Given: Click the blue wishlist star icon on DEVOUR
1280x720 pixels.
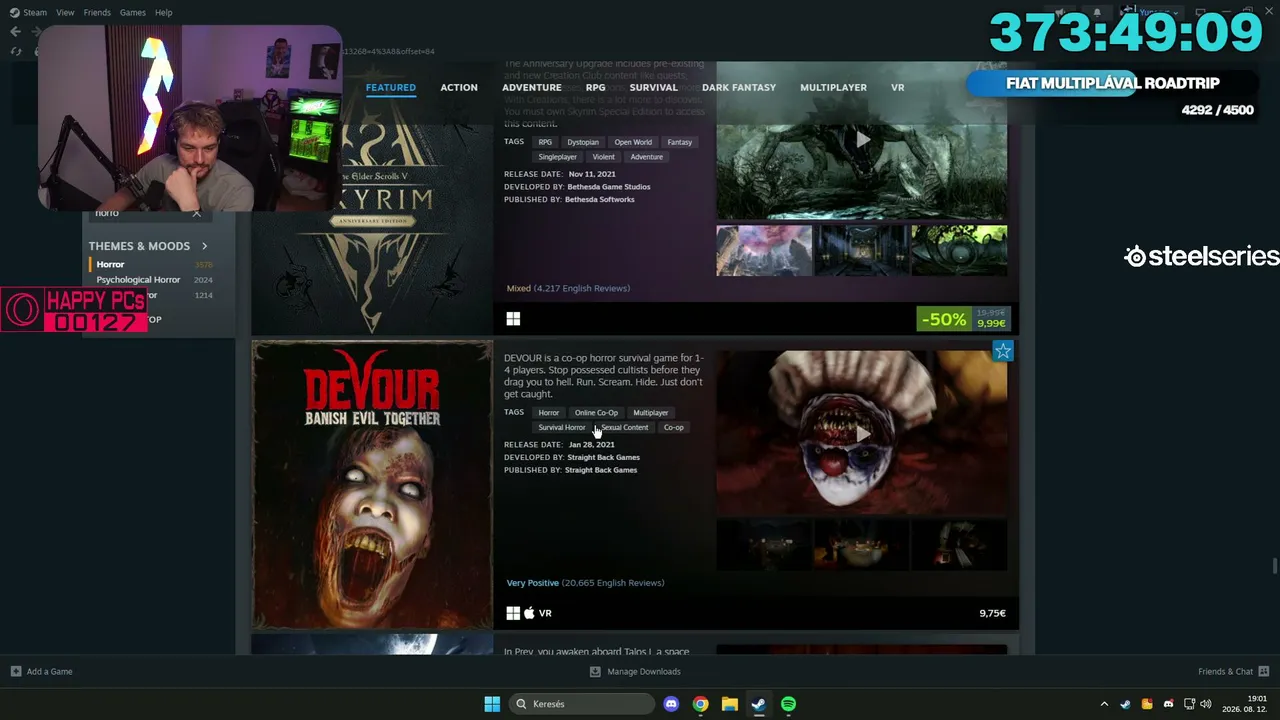Looking at the screenshot, I should [1003, 351].
